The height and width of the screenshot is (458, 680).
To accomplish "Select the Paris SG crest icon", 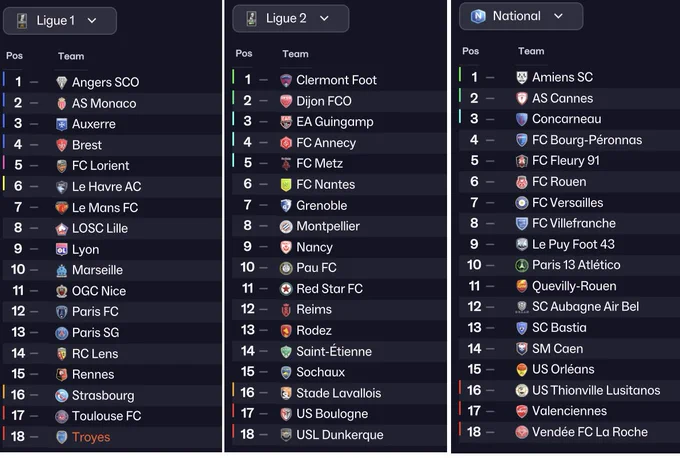I will point(62,333).
